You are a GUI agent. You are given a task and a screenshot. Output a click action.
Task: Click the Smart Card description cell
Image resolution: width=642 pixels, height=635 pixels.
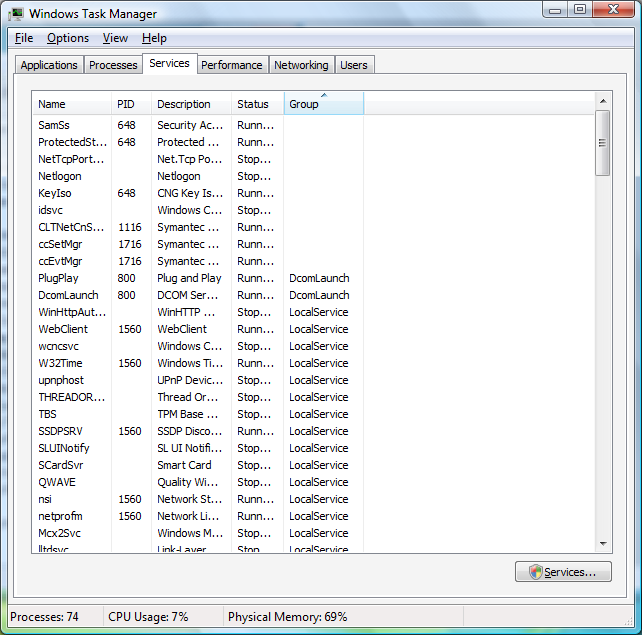pyautogui.click(x=184, y=465)
